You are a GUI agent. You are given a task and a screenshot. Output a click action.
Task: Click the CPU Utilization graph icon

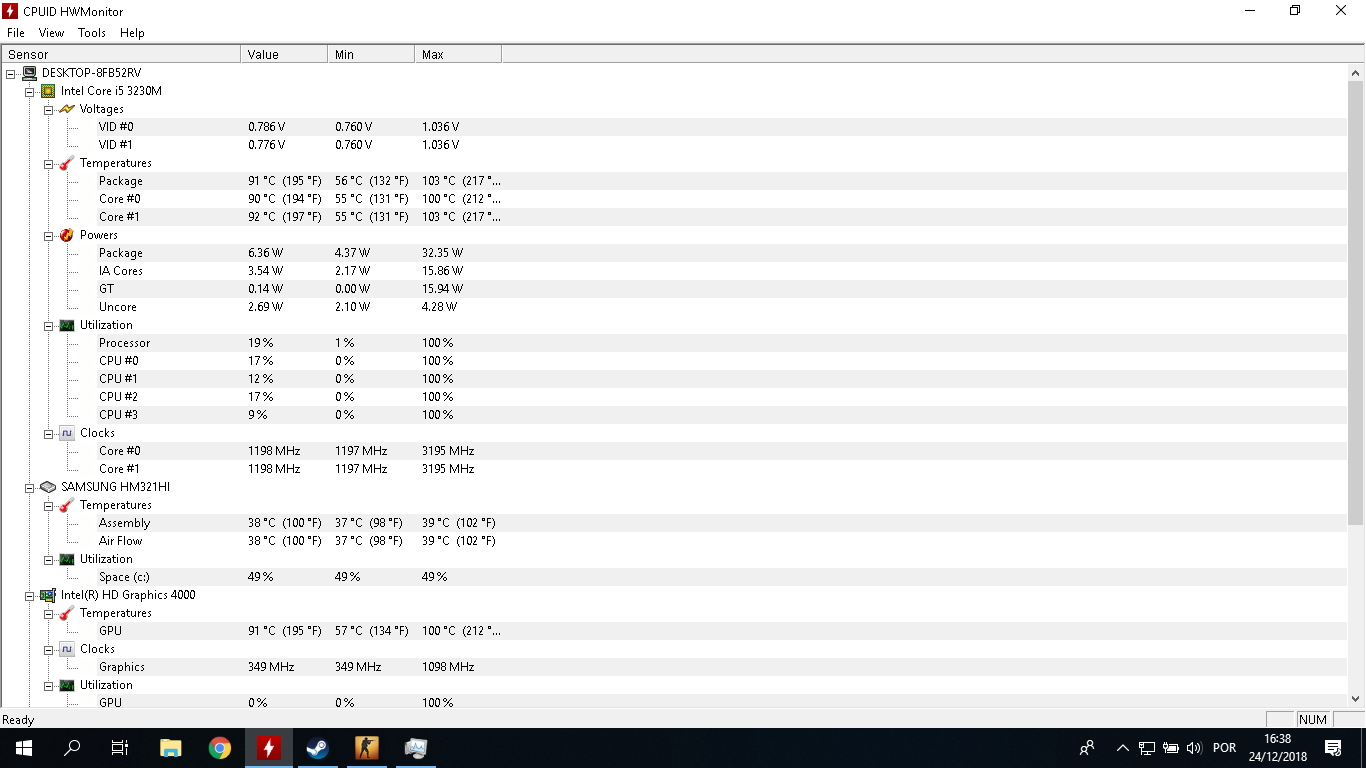coord(67,325)
